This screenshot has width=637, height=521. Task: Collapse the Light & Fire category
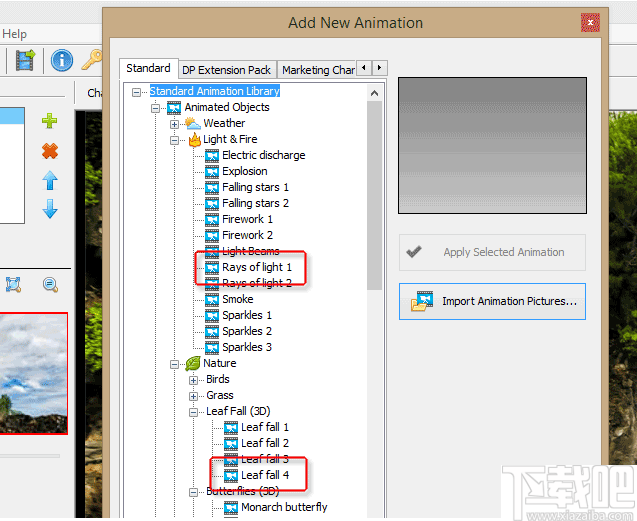tap(174, 140)
